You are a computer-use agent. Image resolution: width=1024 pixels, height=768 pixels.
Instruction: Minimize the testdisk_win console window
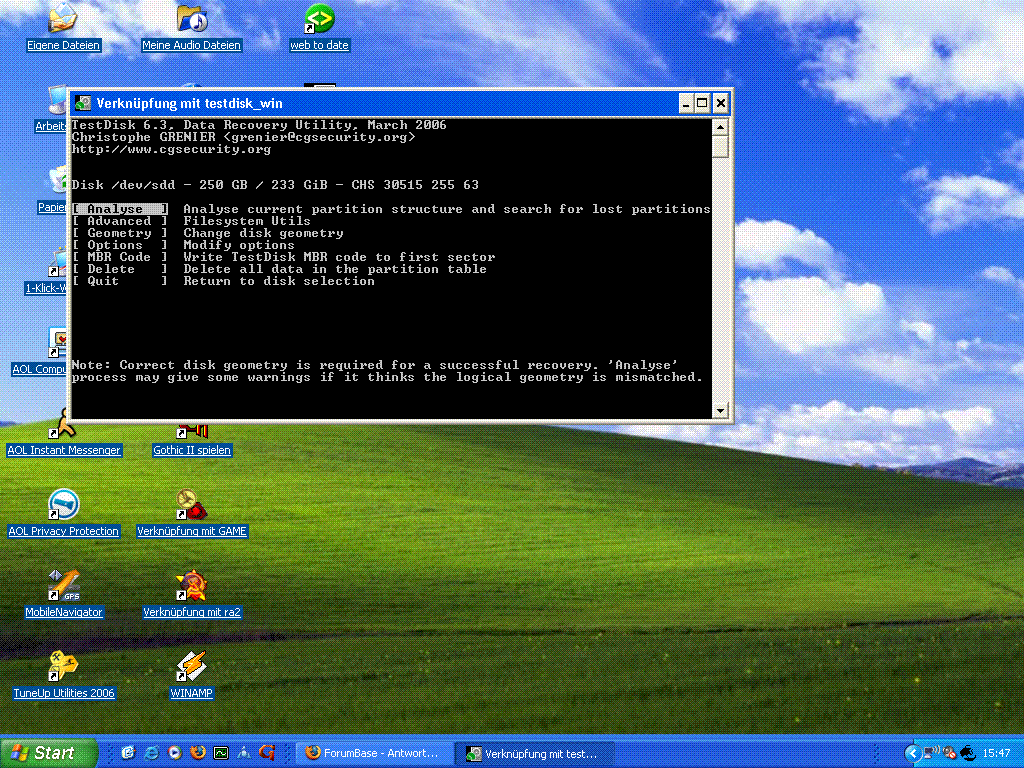tap(686, 103)
